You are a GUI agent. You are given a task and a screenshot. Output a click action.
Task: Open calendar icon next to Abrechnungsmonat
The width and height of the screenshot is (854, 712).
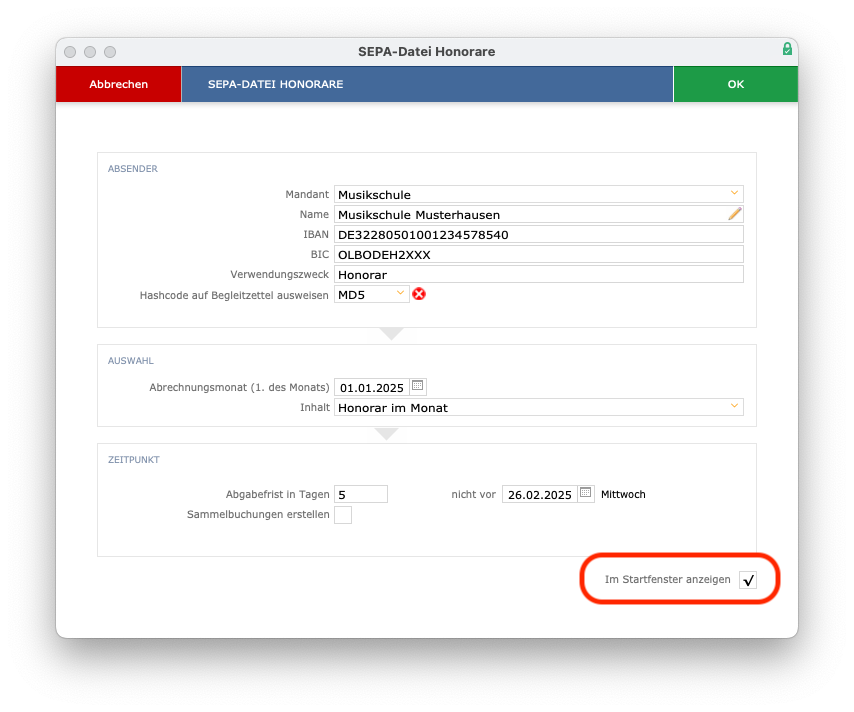point(418,386)
